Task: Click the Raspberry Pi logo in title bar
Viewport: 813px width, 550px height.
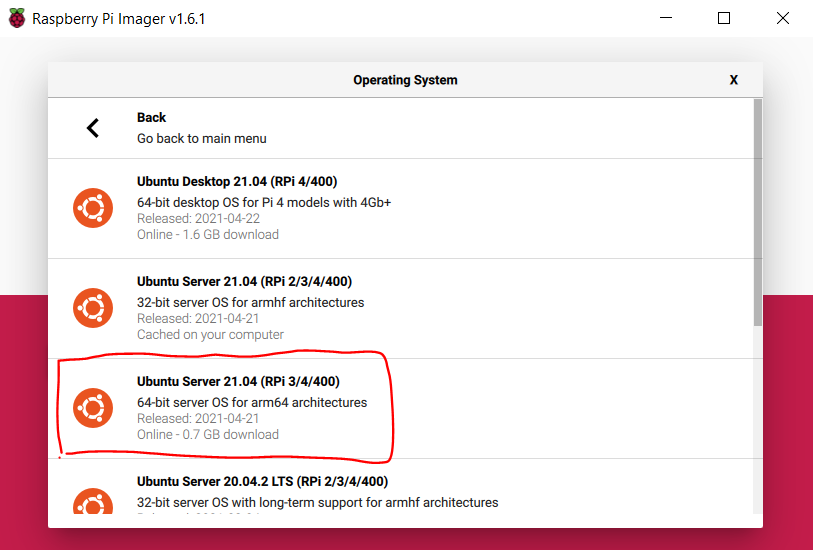Action: [17, 18]
